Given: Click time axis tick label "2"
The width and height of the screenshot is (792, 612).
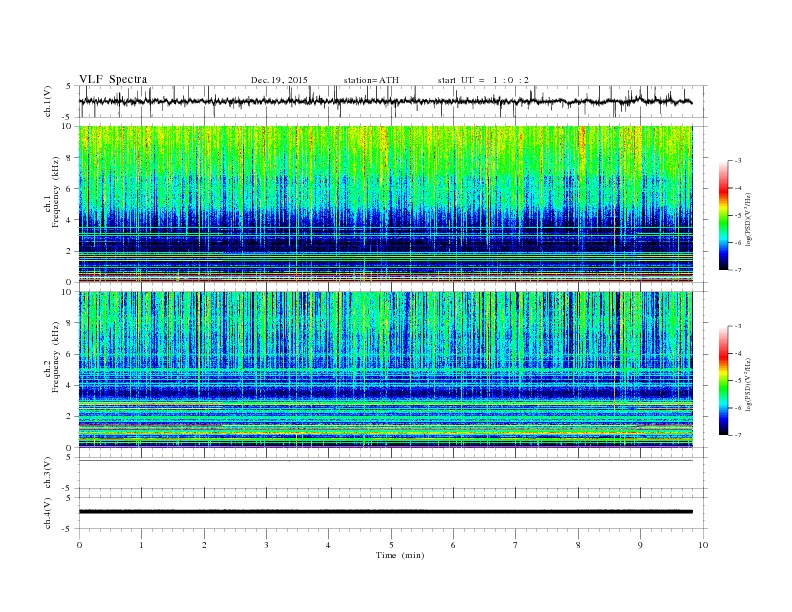Looking at the screenshot, I should coord(204,545).
